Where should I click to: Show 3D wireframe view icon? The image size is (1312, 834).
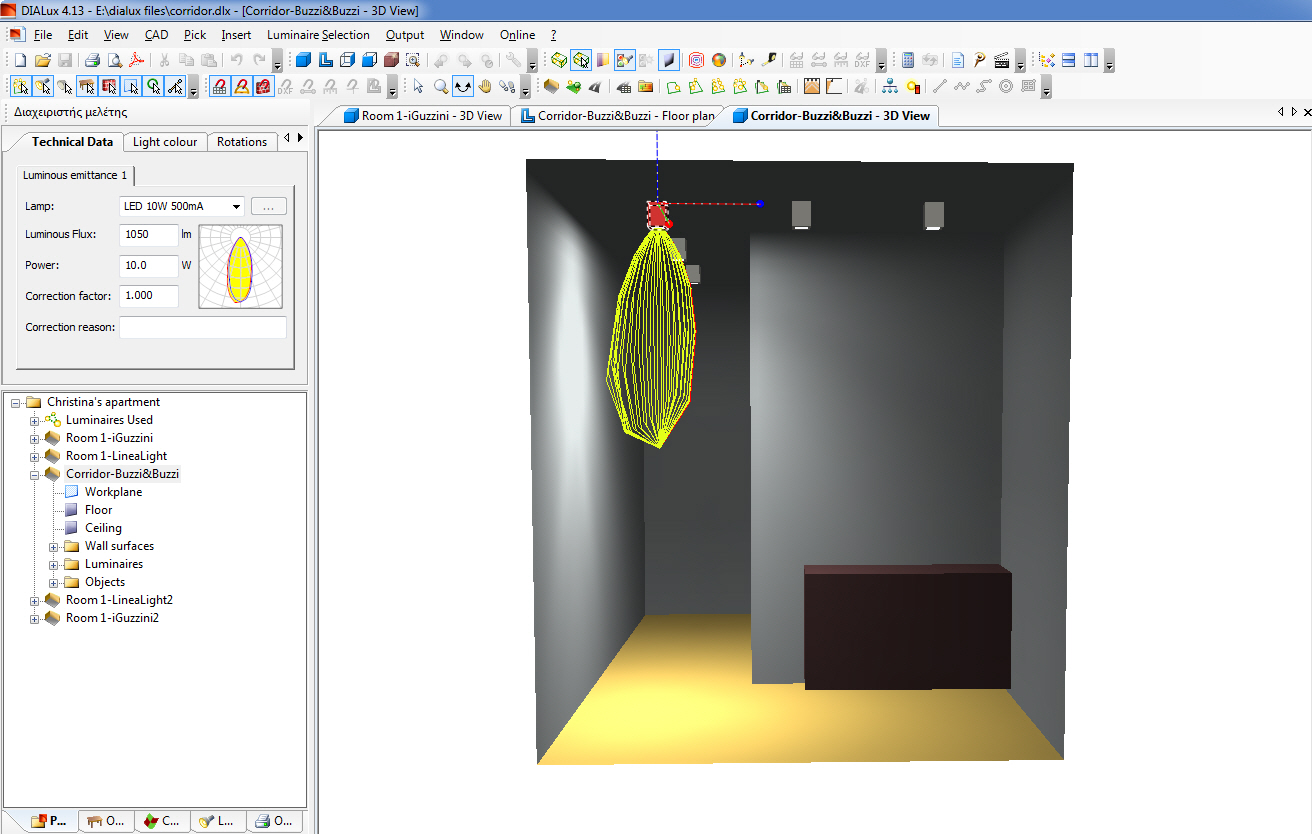tap(347, 60)
